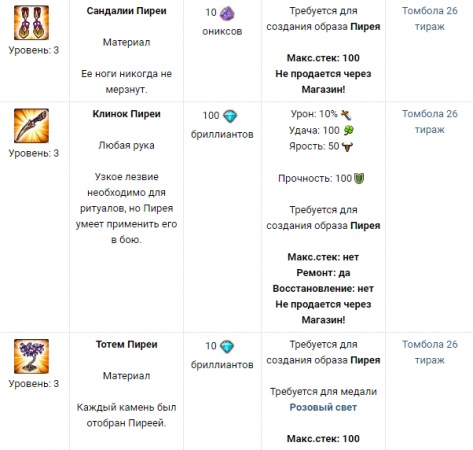Click the green shield durability icon

point(359,178)
